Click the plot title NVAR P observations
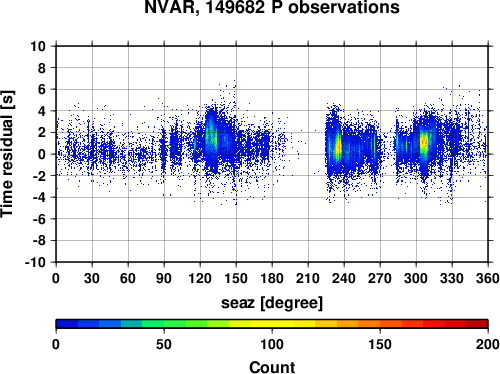500x374 pixels. coord(272,7)
